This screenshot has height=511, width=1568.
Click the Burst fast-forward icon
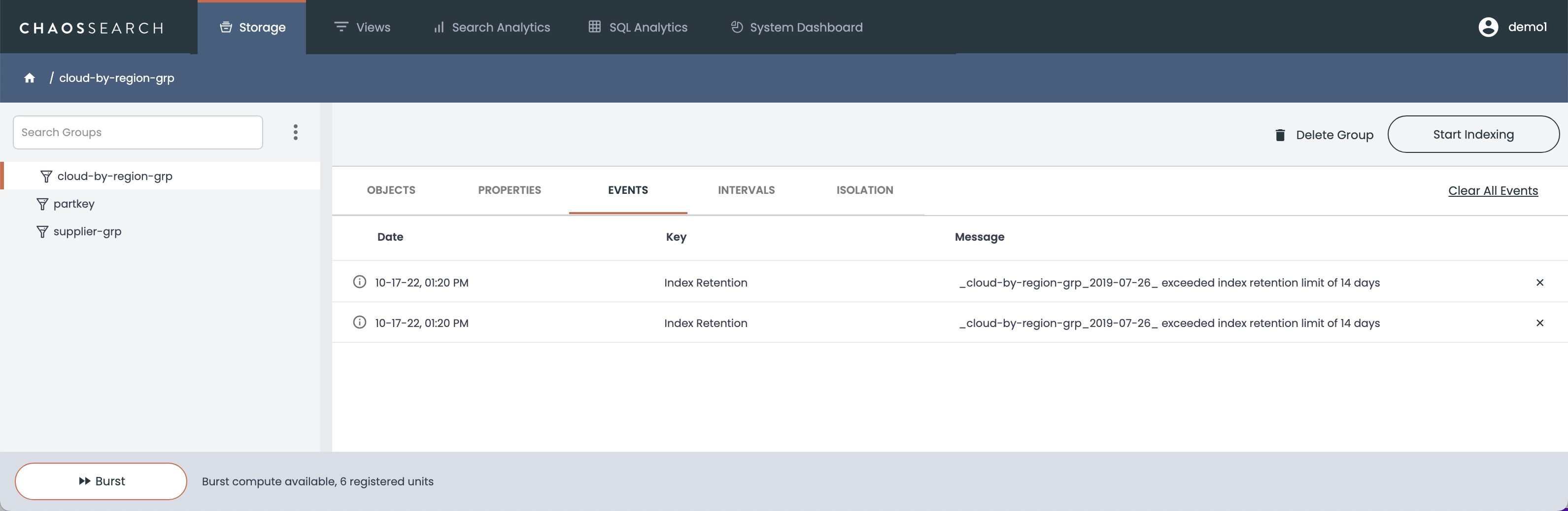click(x=85, y=481)
